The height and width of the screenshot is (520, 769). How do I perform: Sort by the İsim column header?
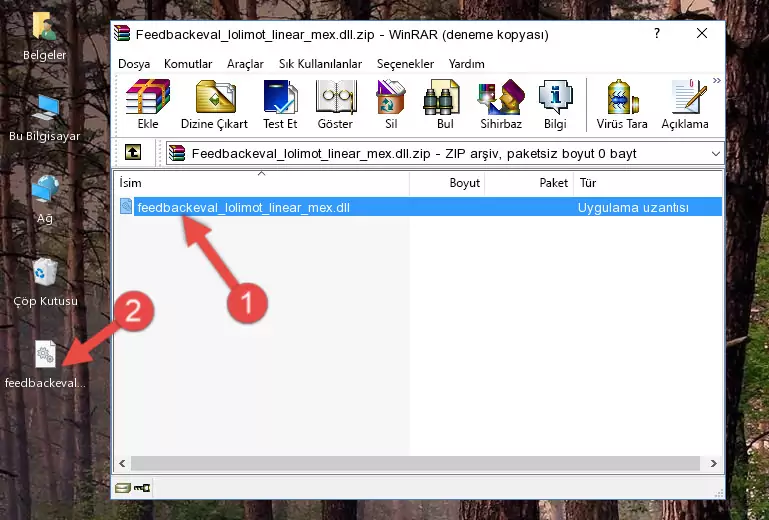pos(262,183)
